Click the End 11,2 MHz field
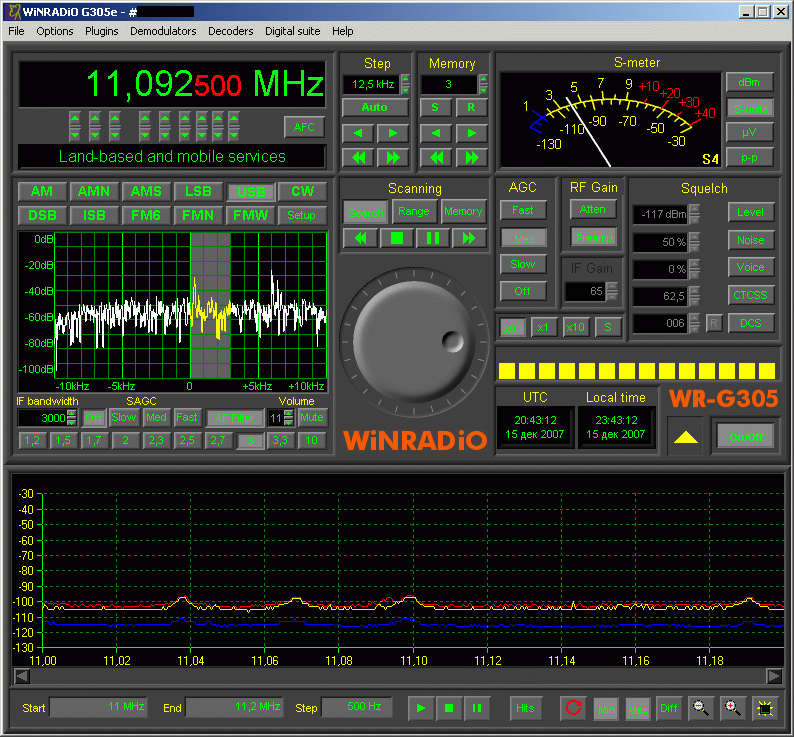794x737 pixels. [x=234, y=707]
